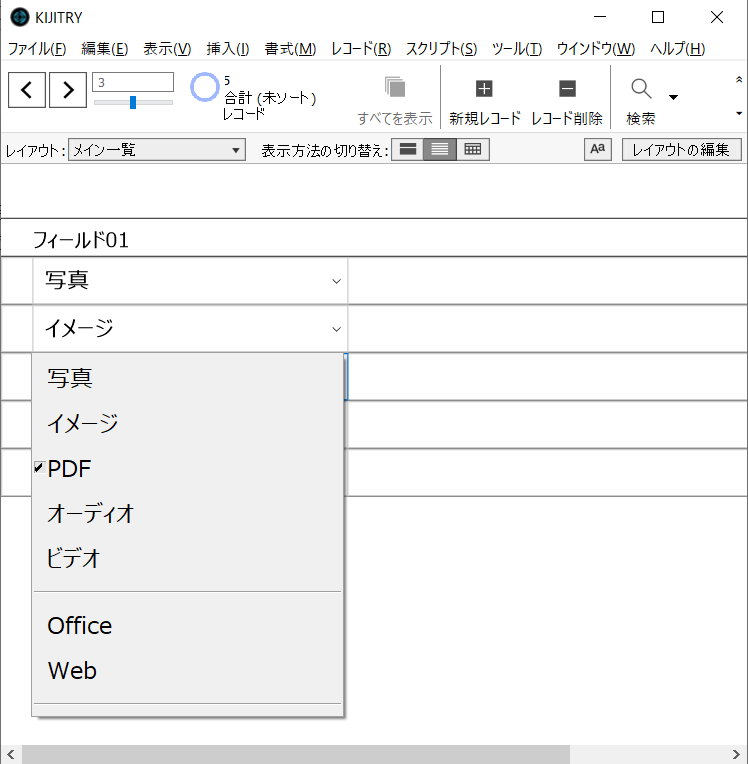Open the layout selector dropdown
Viewport: 748px width, 764px height.
157,150
